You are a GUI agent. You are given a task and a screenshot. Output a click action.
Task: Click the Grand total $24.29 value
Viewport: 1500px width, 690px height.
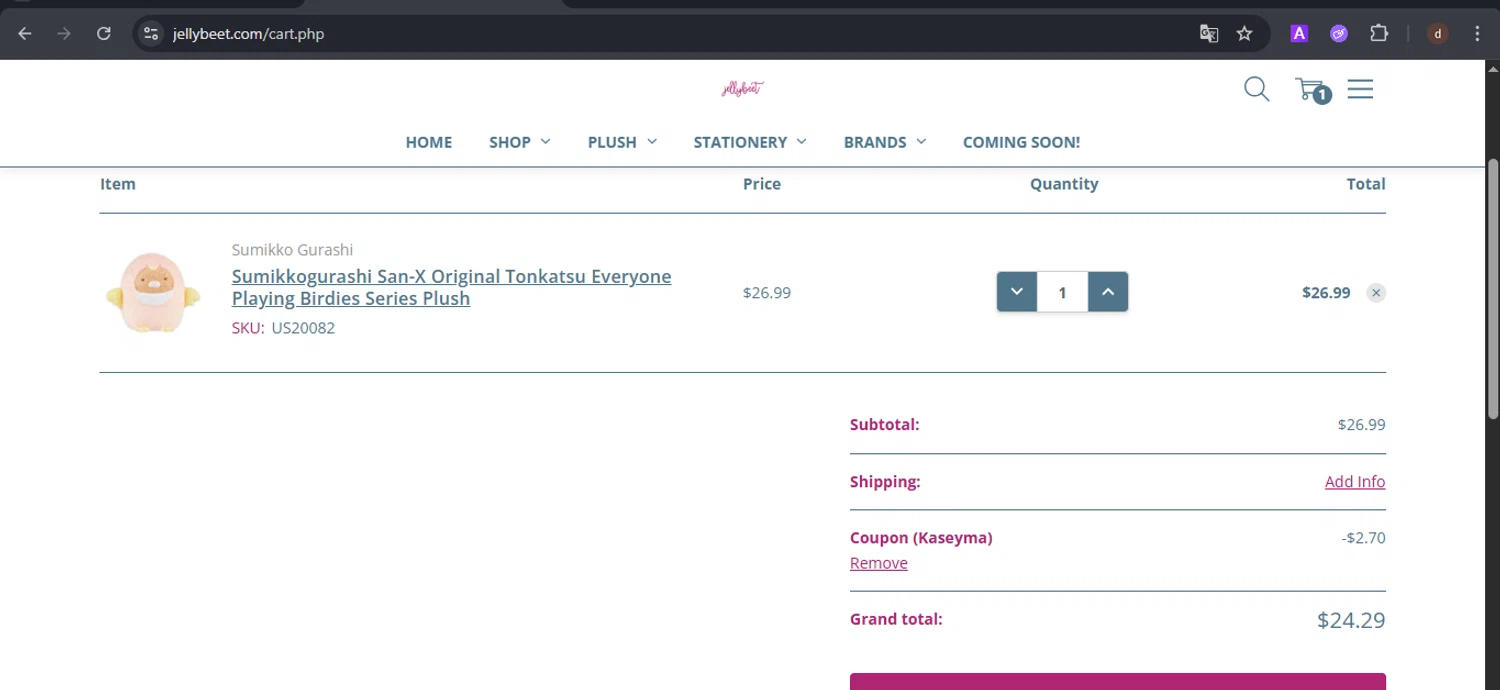point(1351,620)
